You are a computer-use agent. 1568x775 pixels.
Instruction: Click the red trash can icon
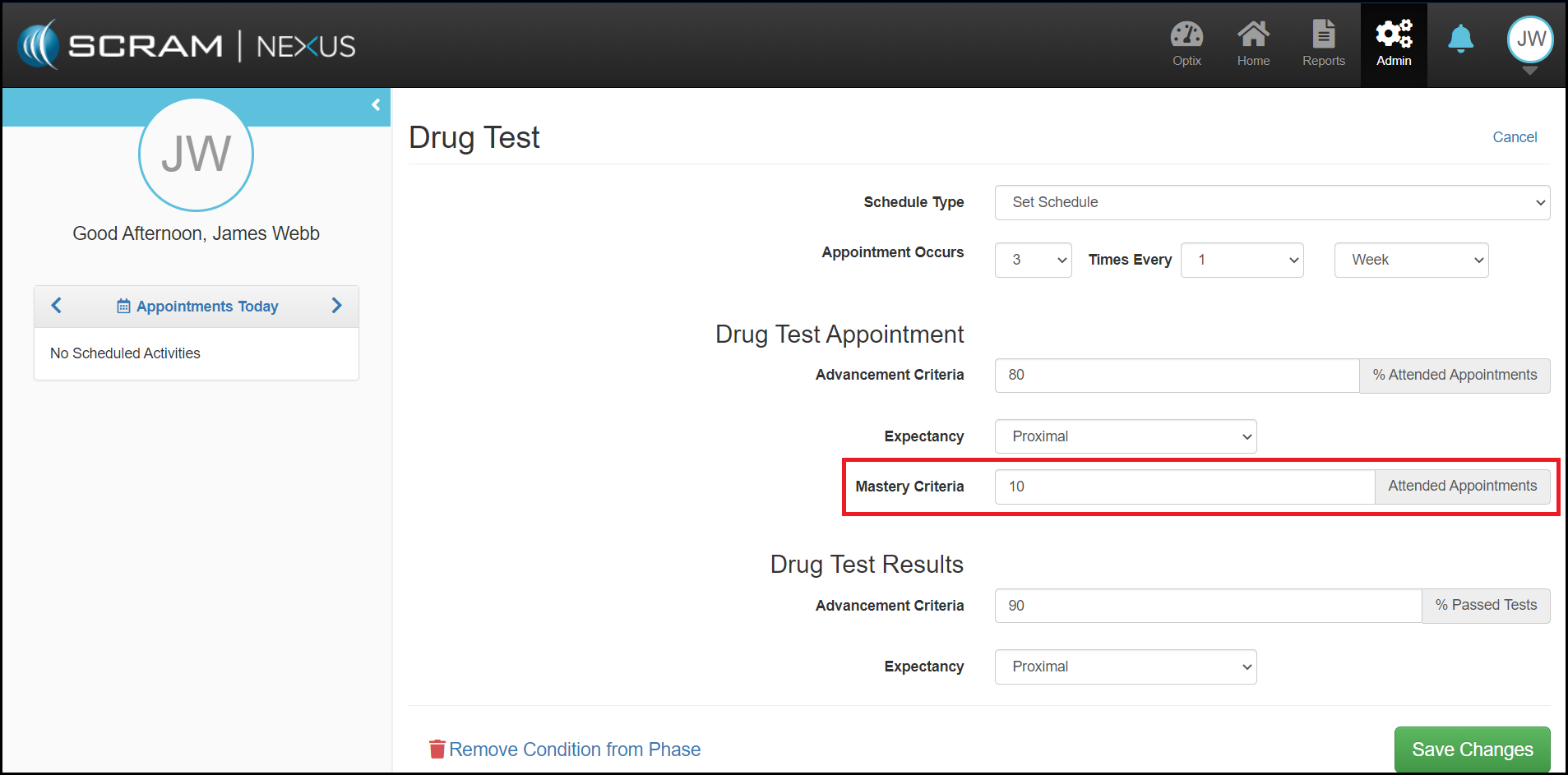point(437,749)
